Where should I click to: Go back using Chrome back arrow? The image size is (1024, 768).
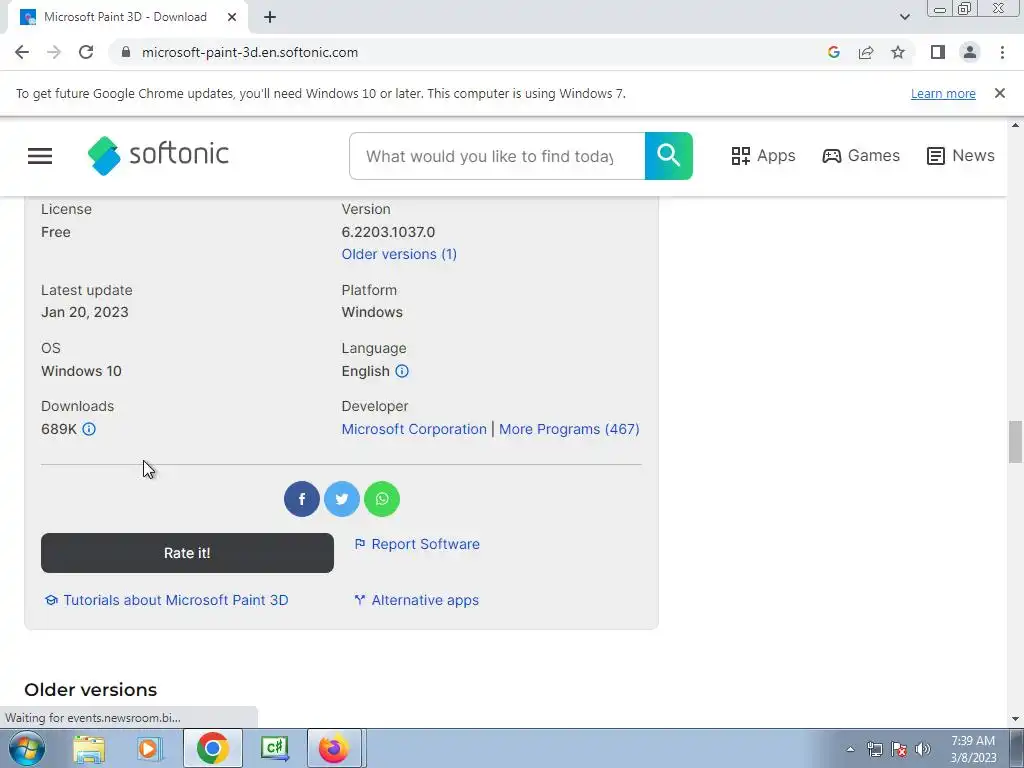[x=22, y=52]
